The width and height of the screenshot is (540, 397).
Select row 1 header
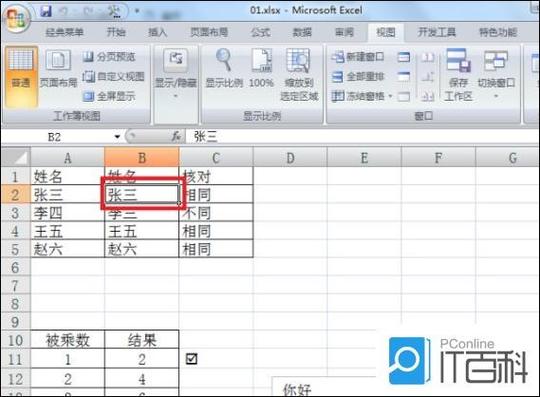point(16,176)
